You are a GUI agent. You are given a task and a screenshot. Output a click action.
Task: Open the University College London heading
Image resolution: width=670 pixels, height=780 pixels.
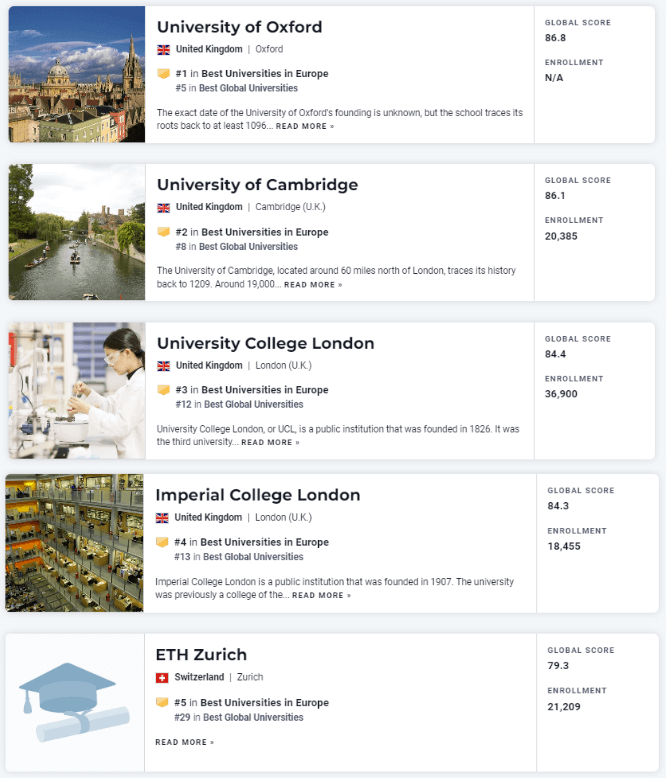click(x=265, y=343)
